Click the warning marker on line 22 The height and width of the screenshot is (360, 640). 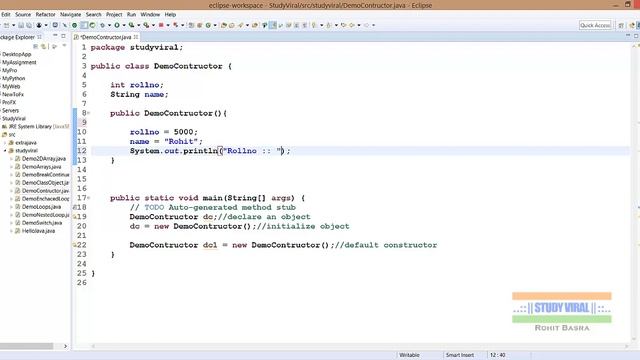(75, 245)
